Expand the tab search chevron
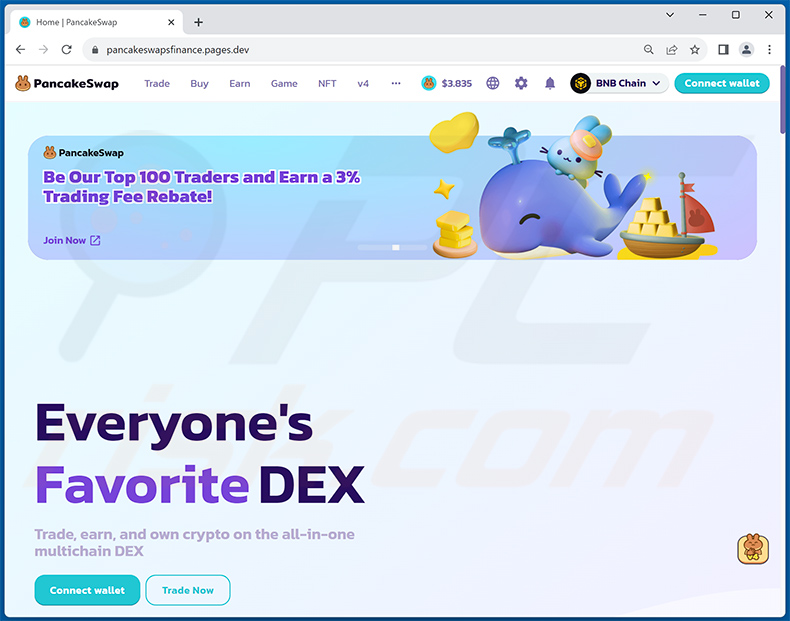The width and height of the screenshot is (790, 621). pyautogui.click(x=670, y=15)
